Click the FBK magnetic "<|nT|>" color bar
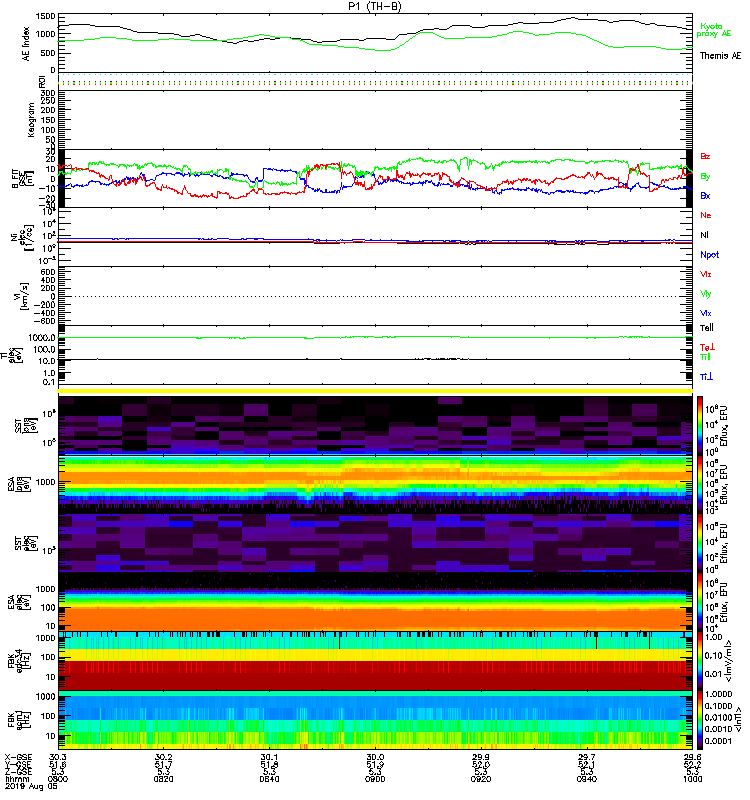Screen dimensions: 750x800 tap(700, 720)
